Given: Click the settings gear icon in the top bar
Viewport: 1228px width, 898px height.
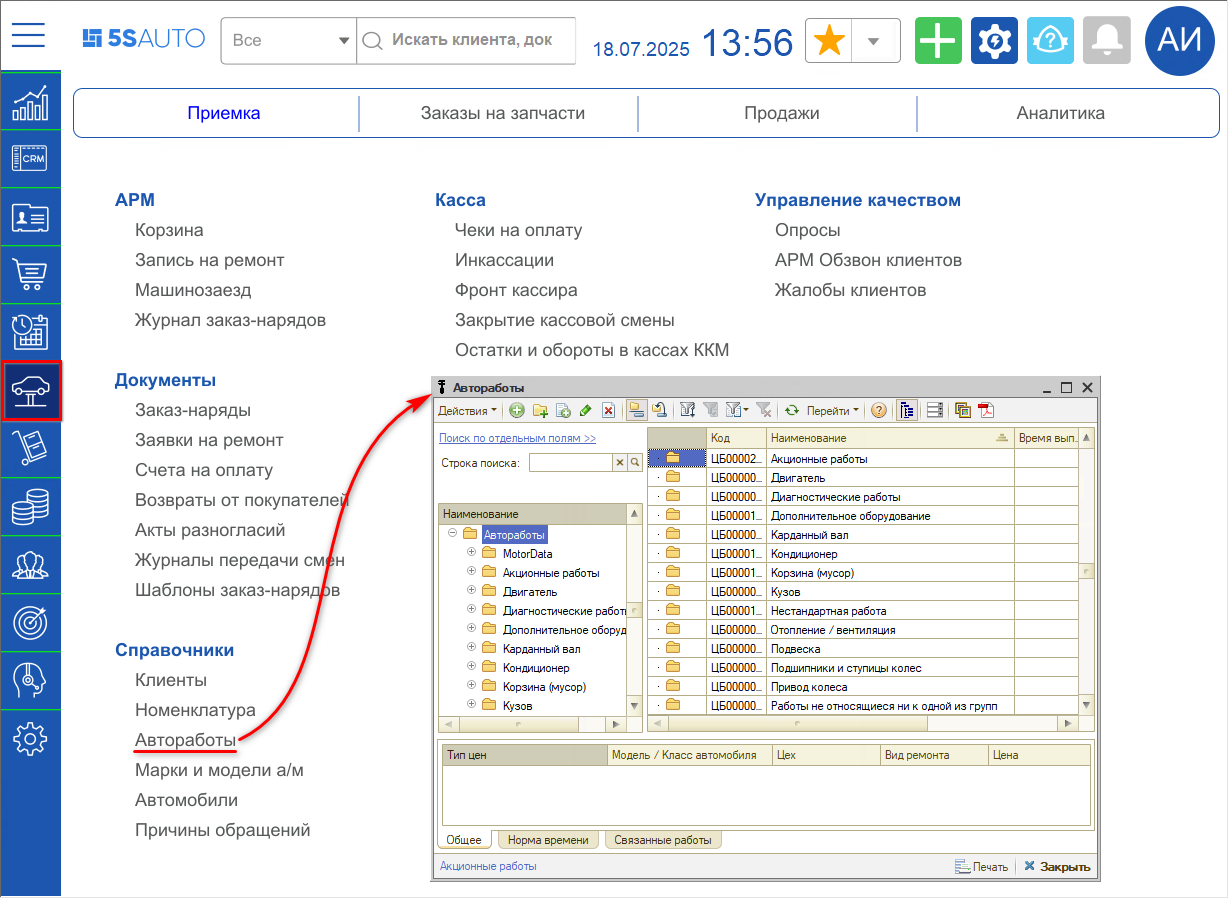Looking at the screenshot, I should pyautogui.click(x=993, y=40).
